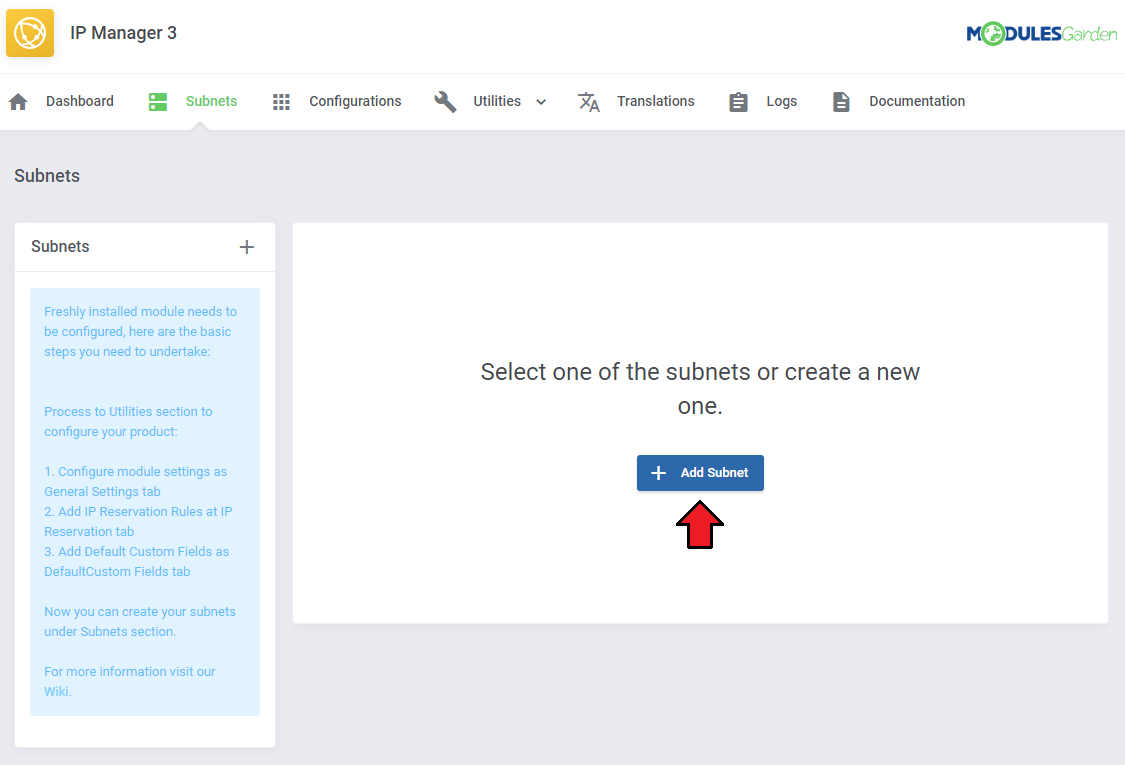Click '3. Add Default Custom Fields as' text
The width and height of the screenshot is (1125, 765).
click(136, 552)
